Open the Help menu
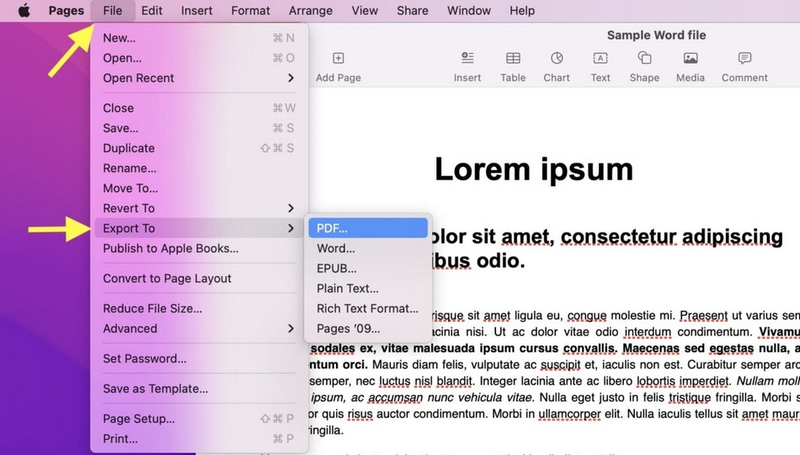800x455 pixels. (x=522, y=11)
